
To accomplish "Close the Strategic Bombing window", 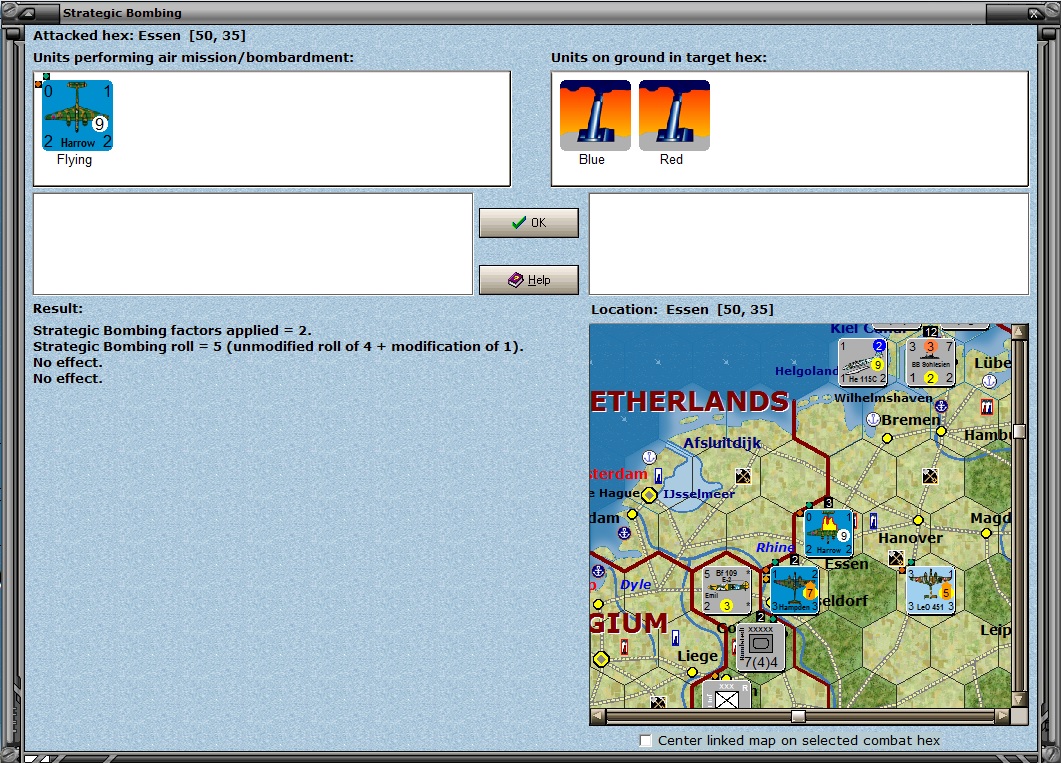I will pos(1033,13).
